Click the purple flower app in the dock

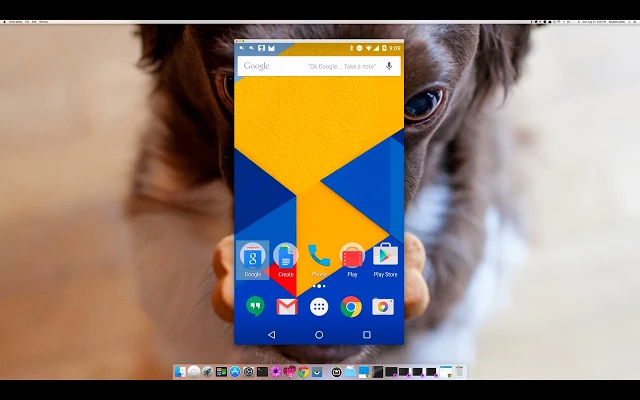tap(276, 372)
